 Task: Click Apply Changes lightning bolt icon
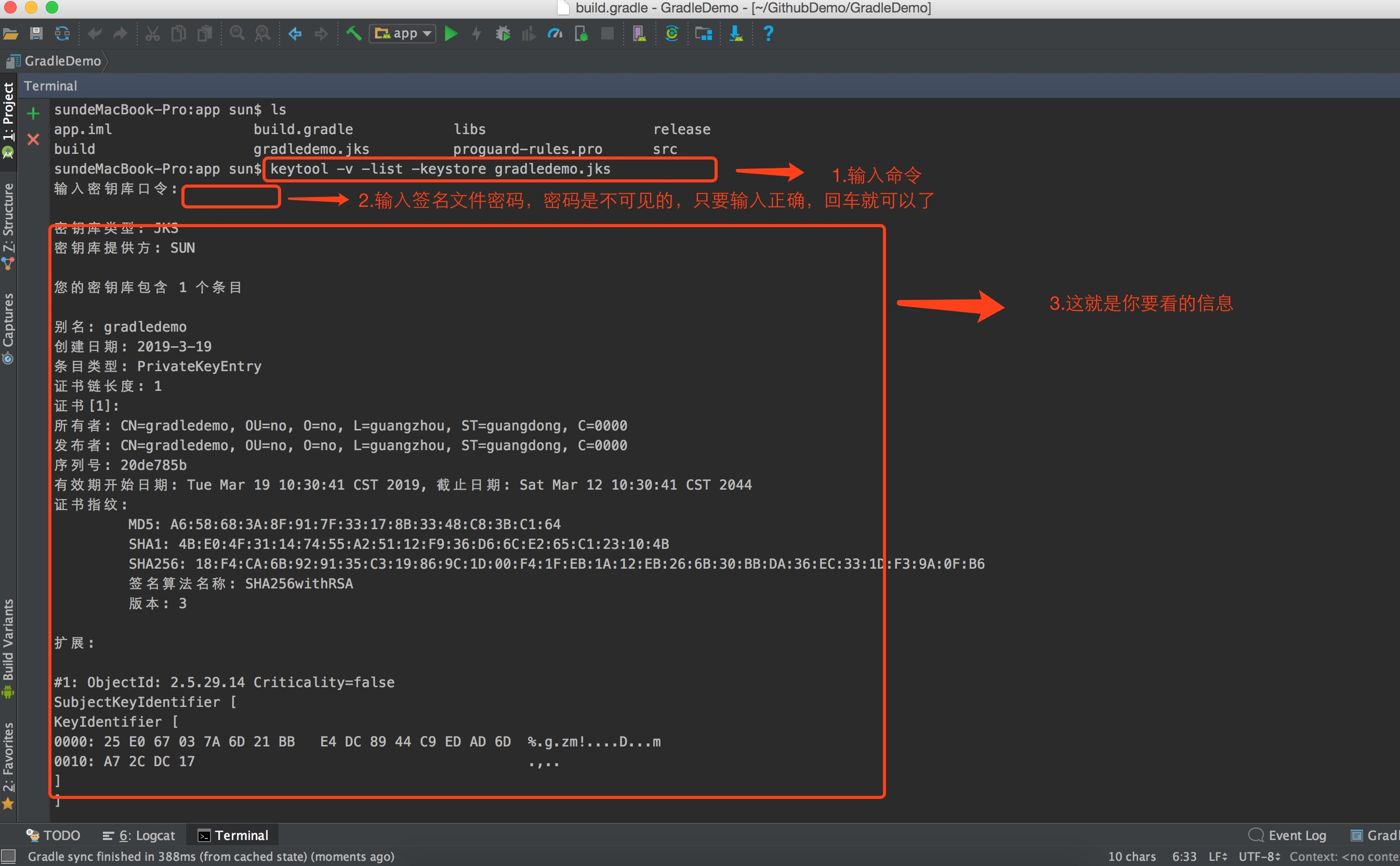[477, 34]
